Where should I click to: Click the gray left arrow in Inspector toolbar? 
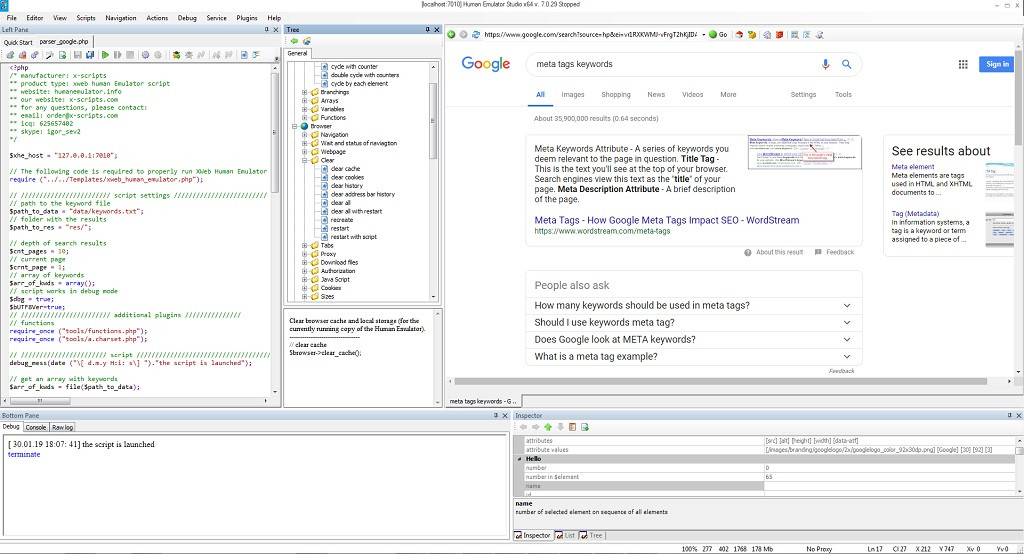pyautogui.click(x=523, y=427)
